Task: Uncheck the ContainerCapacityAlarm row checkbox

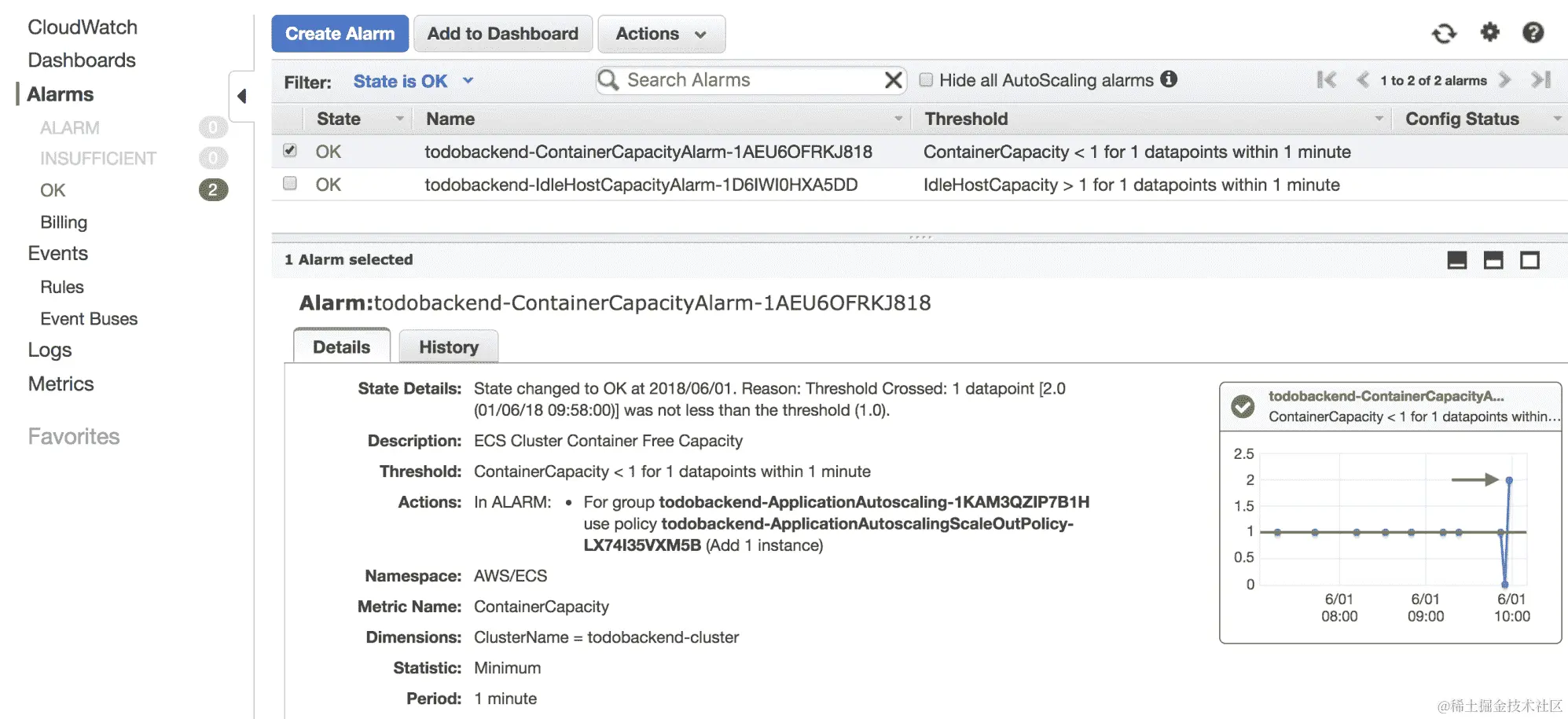Action: pos(290,150)
